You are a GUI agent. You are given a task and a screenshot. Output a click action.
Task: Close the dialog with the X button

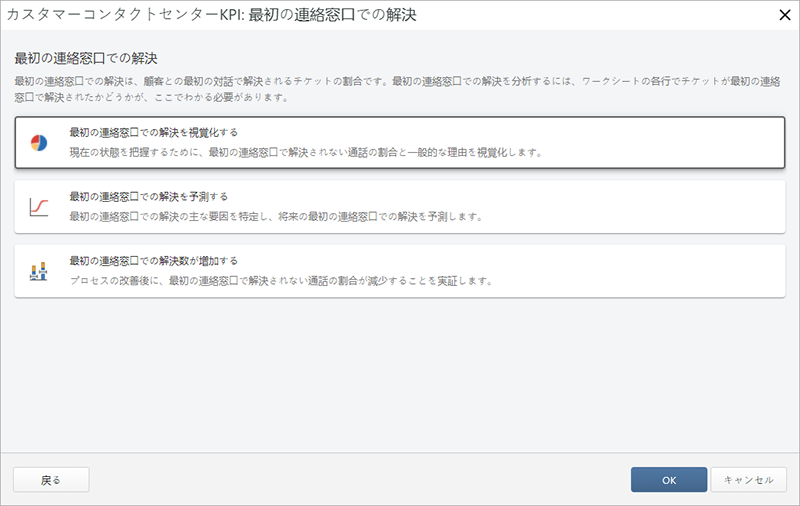pyautogui.click(x=785, y=14)
